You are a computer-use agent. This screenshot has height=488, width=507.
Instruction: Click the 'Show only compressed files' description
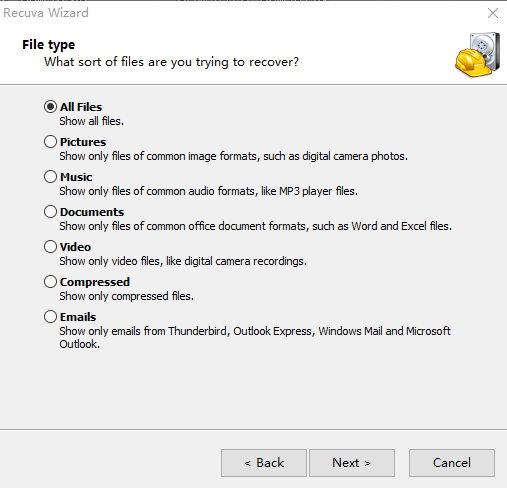point(126,296)
